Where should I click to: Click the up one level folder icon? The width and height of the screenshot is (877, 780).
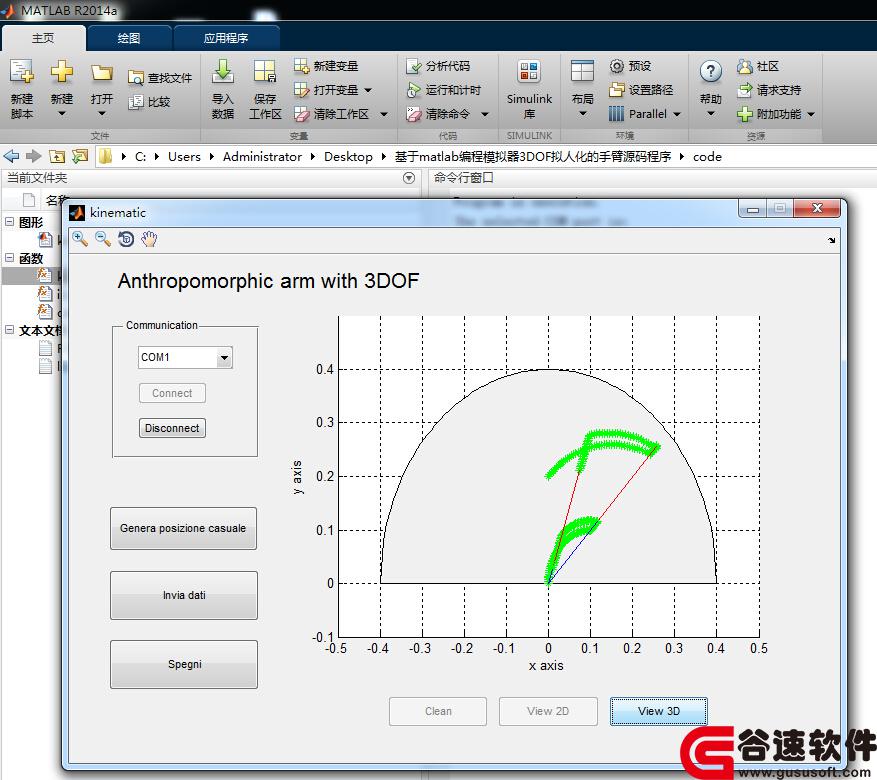(x=57, y=157)
